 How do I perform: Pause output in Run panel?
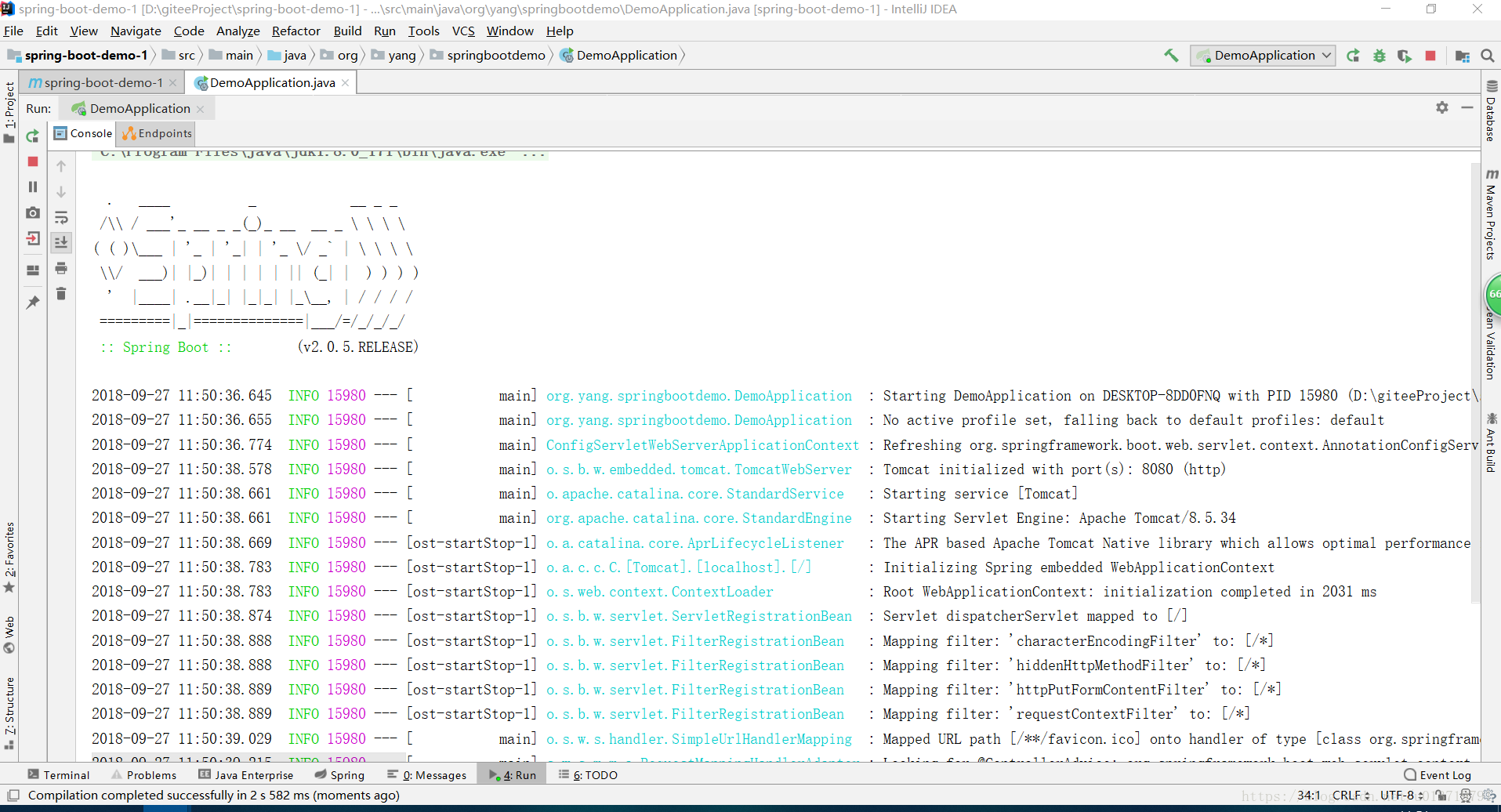(x=33, y=187)
